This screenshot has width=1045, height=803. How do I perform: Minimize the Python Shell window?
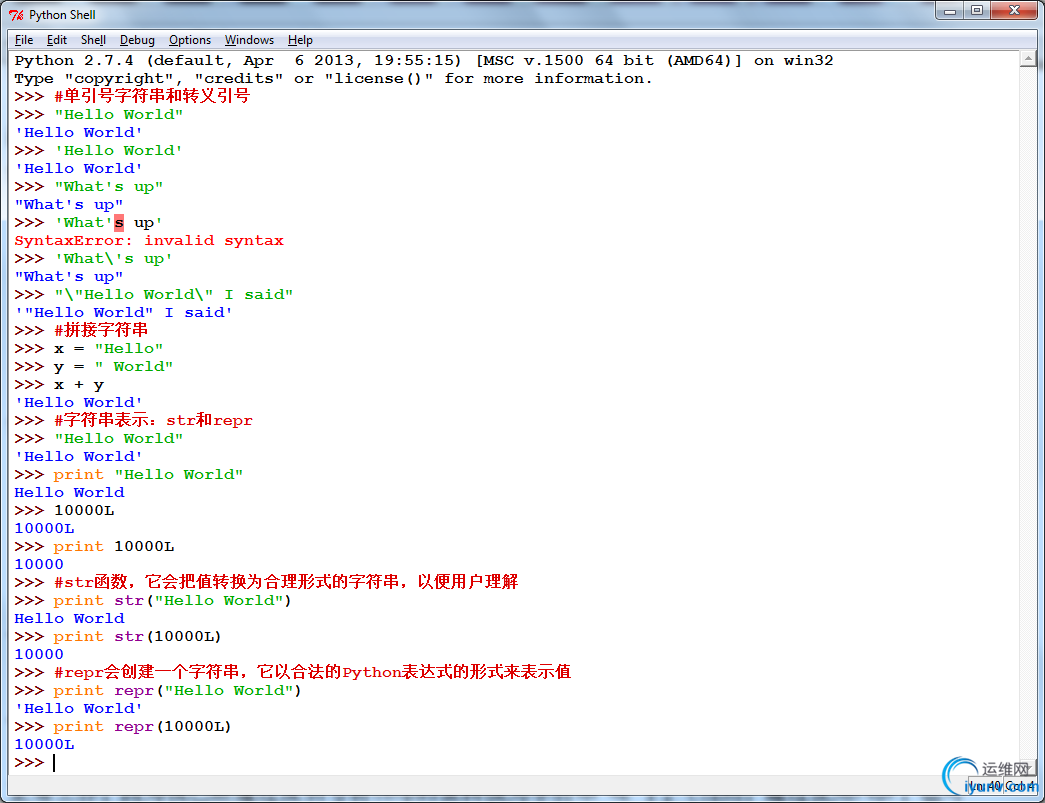[950, 11]
